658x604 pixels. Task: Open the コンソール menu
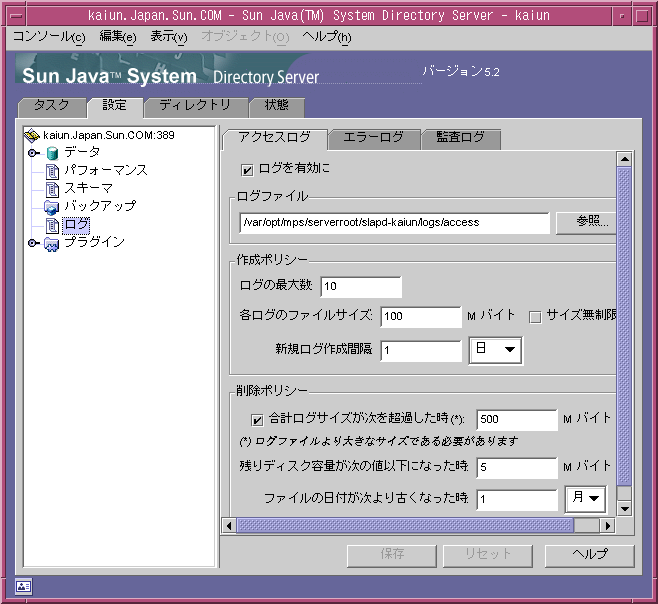49,37
